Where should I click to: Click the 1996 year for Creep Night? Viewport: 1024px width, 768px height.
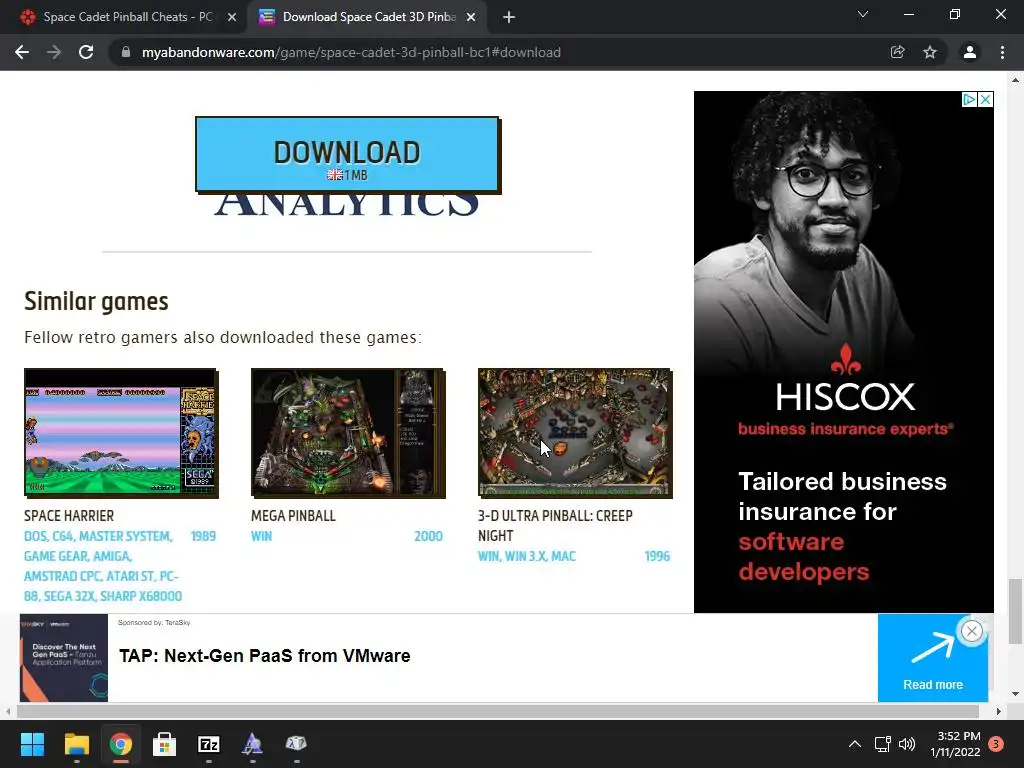pos(657,556)
